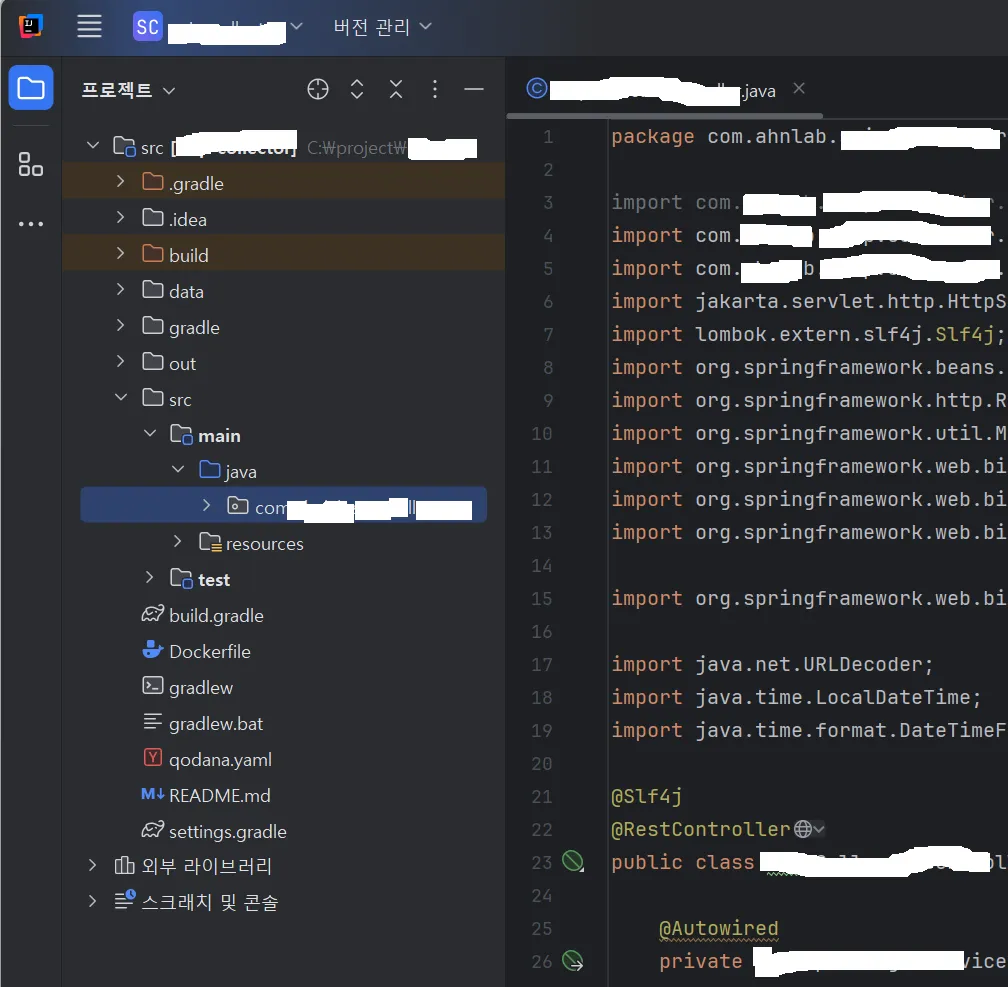The height and width of the screenshot is (987, 1008).
Task: Open project panel options kebab menu
Action: tap(435, 90)
